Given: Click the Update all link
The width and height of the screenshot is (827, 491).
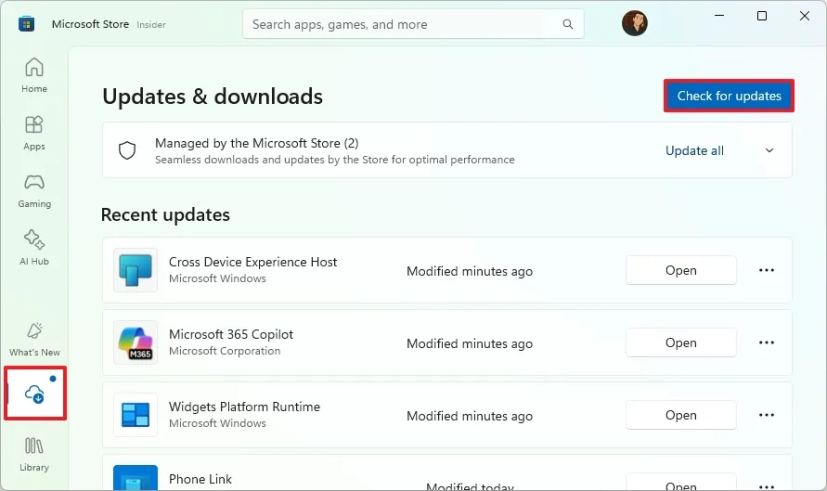Looking at the screenshot, I should tap(694, 151).
